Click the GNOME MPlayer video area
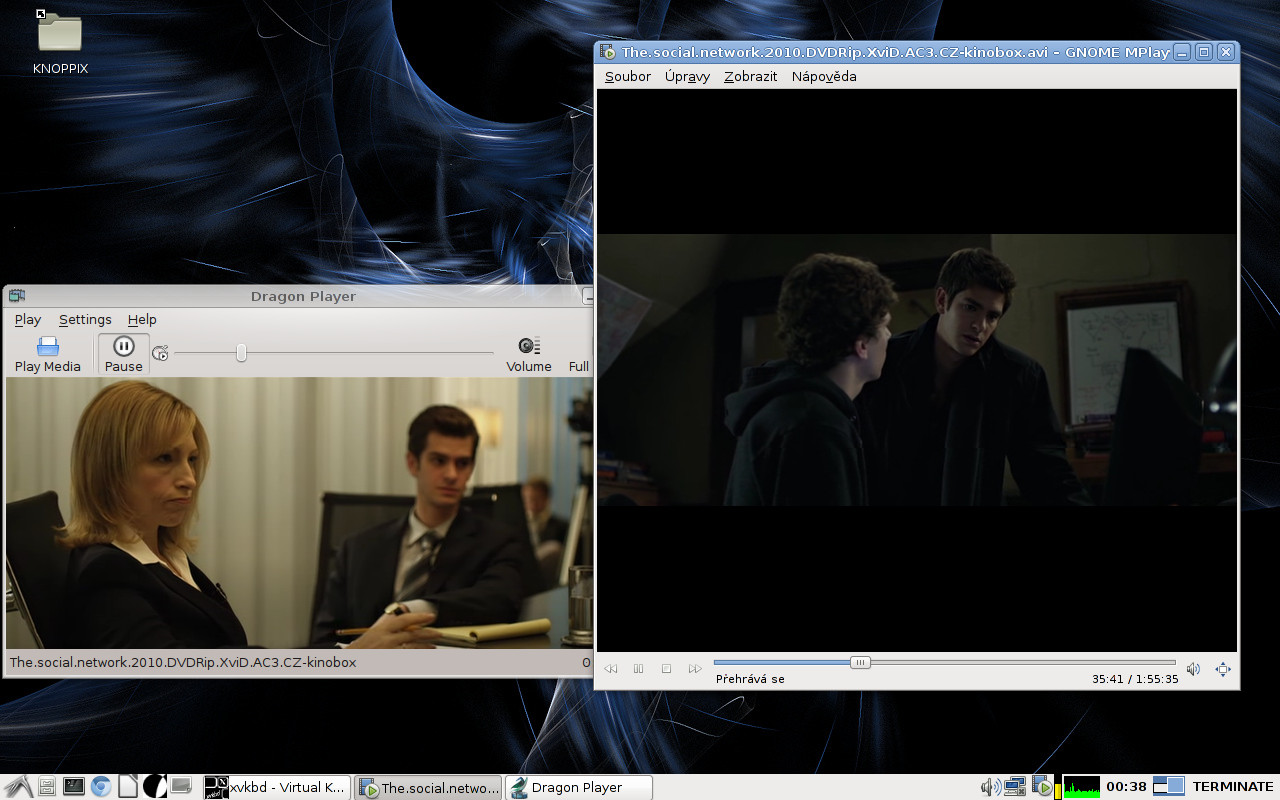This screenshot has width=1280, height=800. tap(917, 371)
